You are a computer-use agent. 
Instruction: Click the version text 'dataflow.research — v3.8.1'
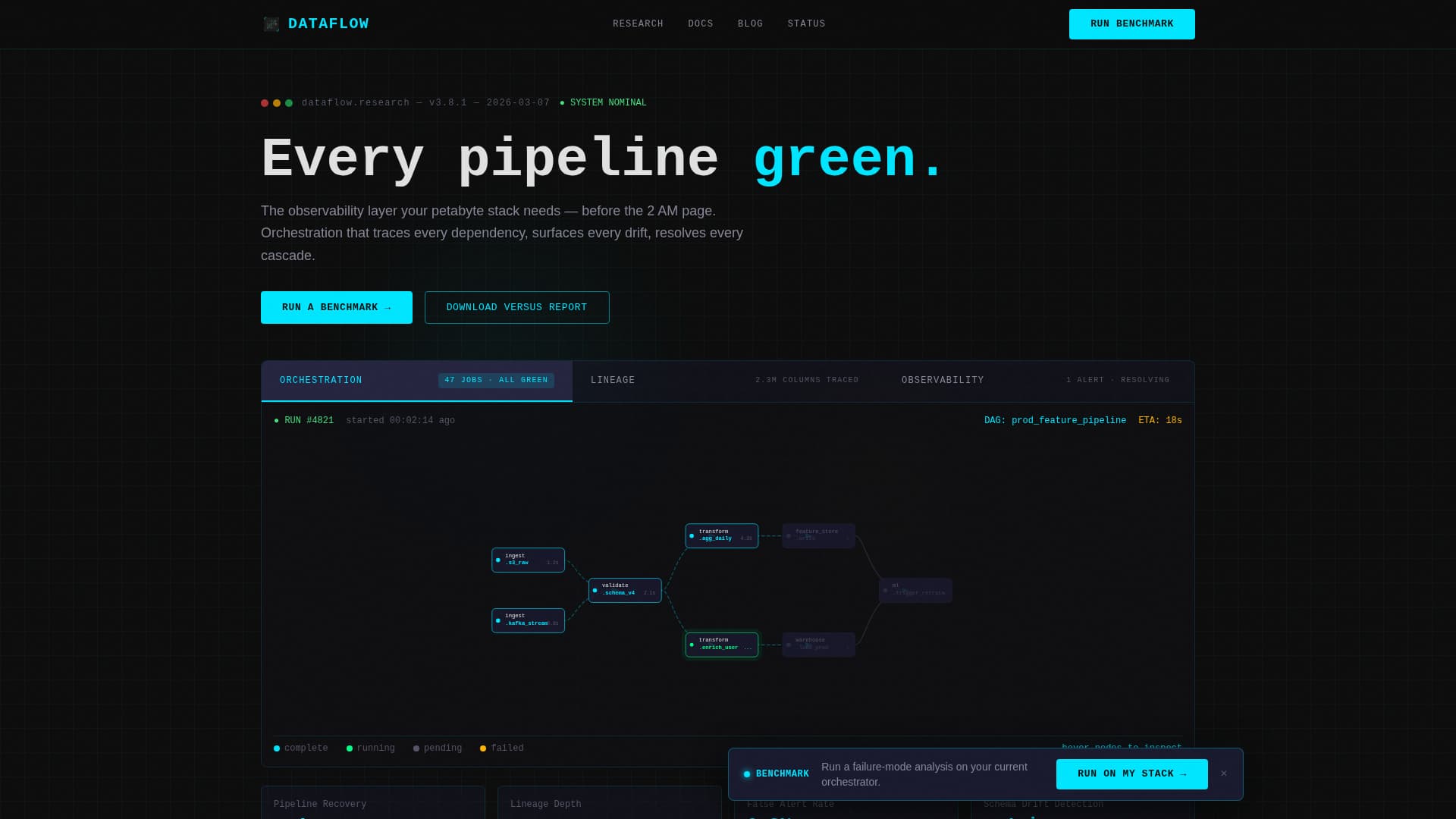point(384,103)
